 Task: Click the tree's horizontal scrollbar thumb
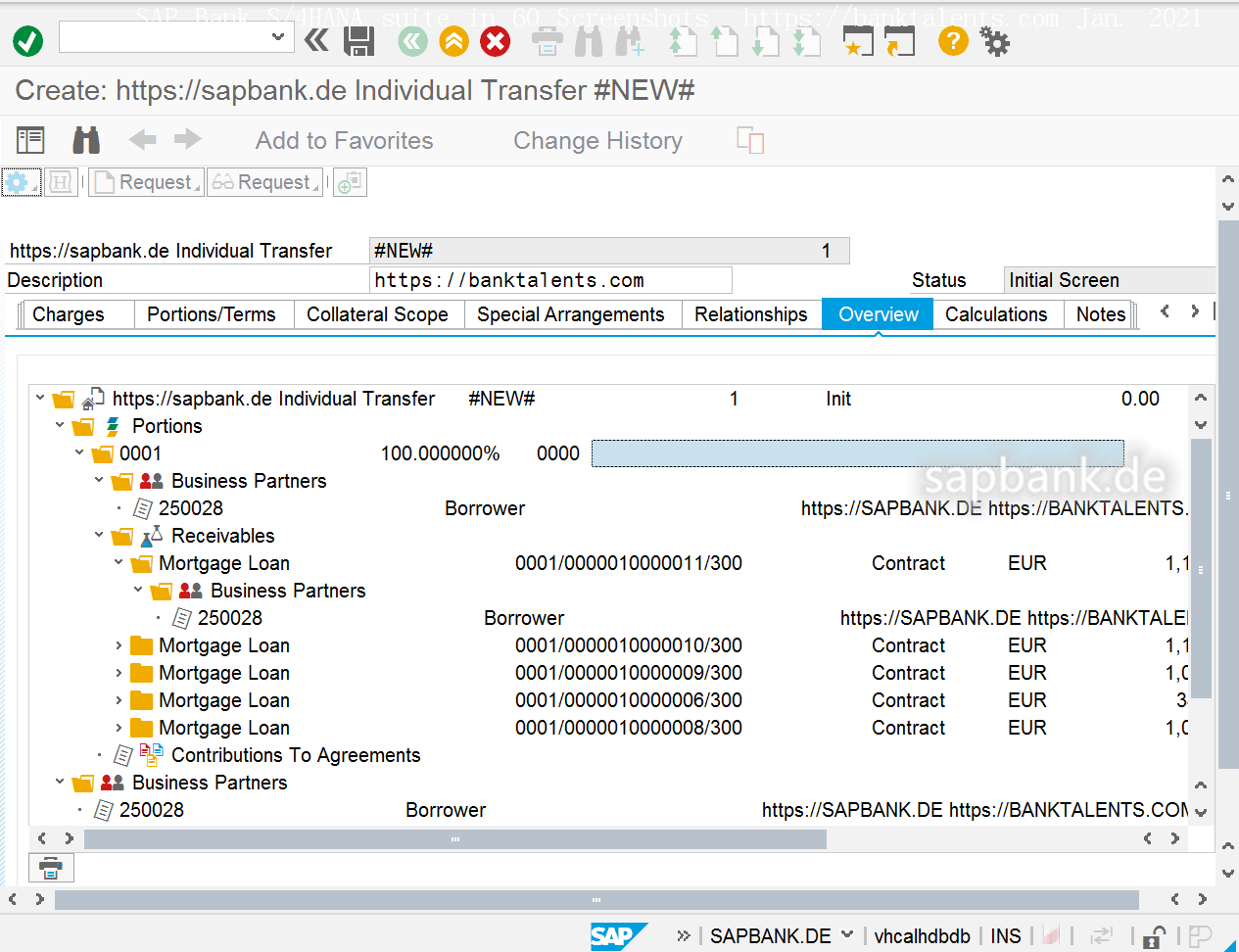[455, 839]
